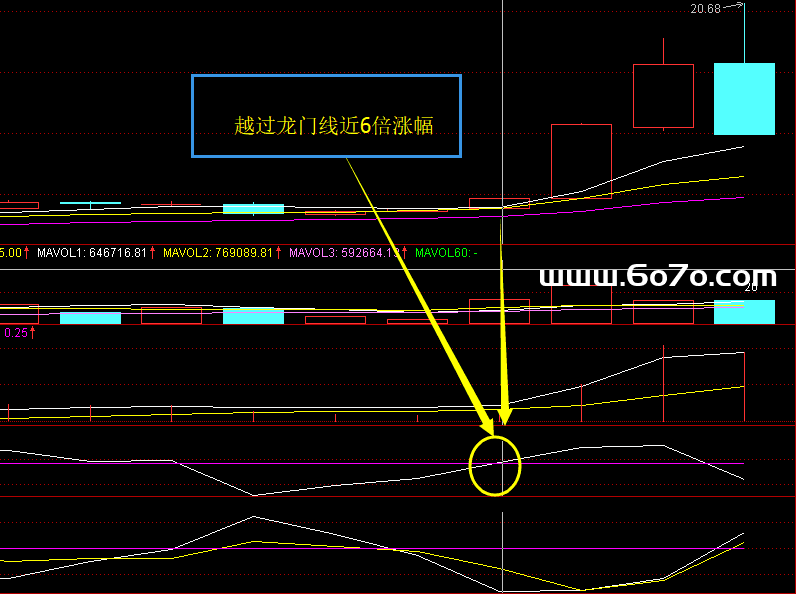796x594 pixels.
Task: Select the MAVOL2 indicator label
Action: (187, 253)
